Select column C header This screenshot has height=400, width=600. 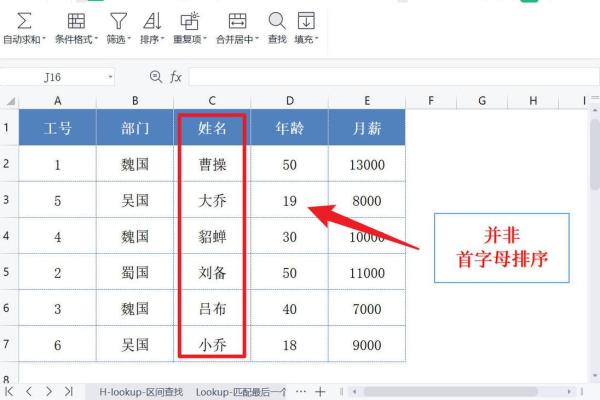(x=212, y=101)
